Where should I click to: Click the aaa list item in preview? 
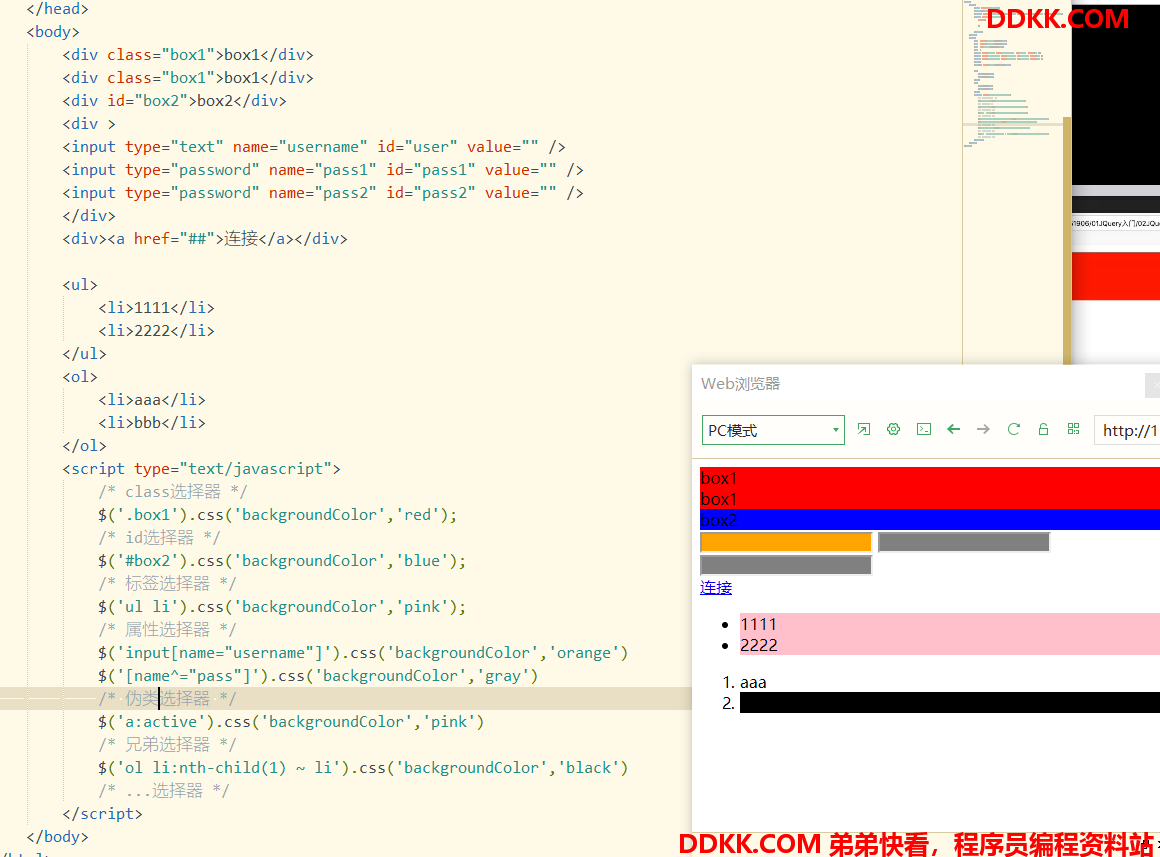point(753,682)
